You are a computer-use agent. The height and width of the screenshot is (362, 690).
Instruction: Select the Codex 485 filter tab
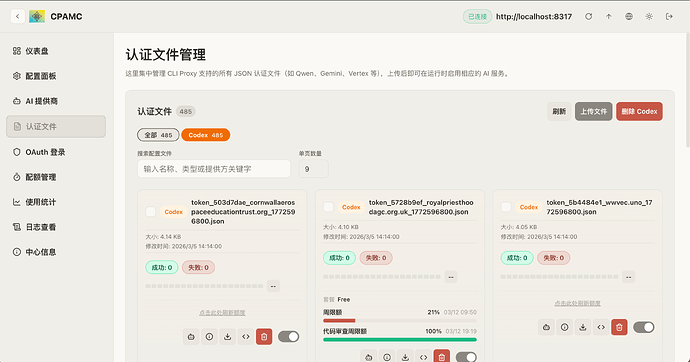[x=206, y=135]
